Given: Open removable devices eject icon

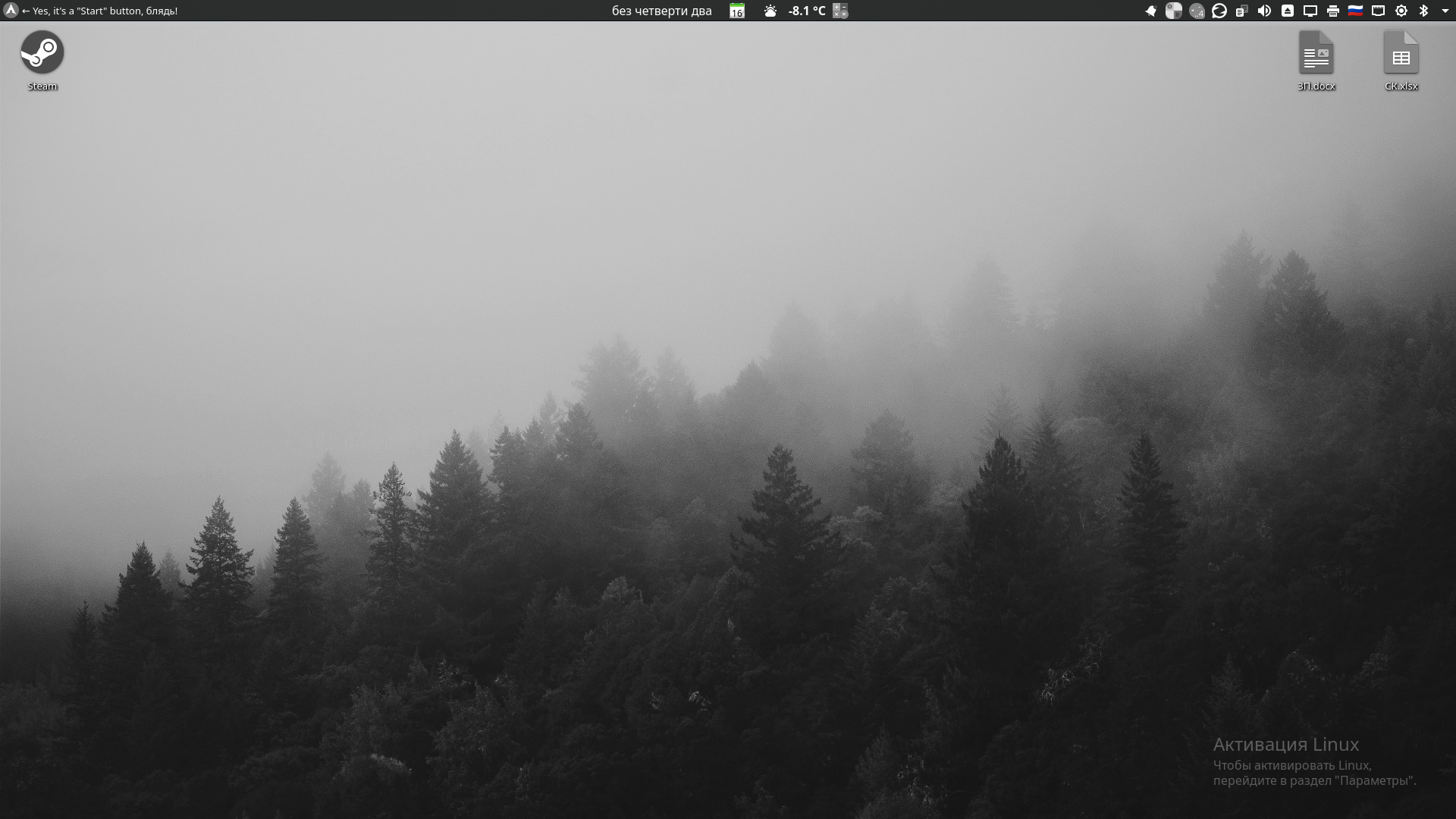Looking at the screenshot, I should 1288,11.
